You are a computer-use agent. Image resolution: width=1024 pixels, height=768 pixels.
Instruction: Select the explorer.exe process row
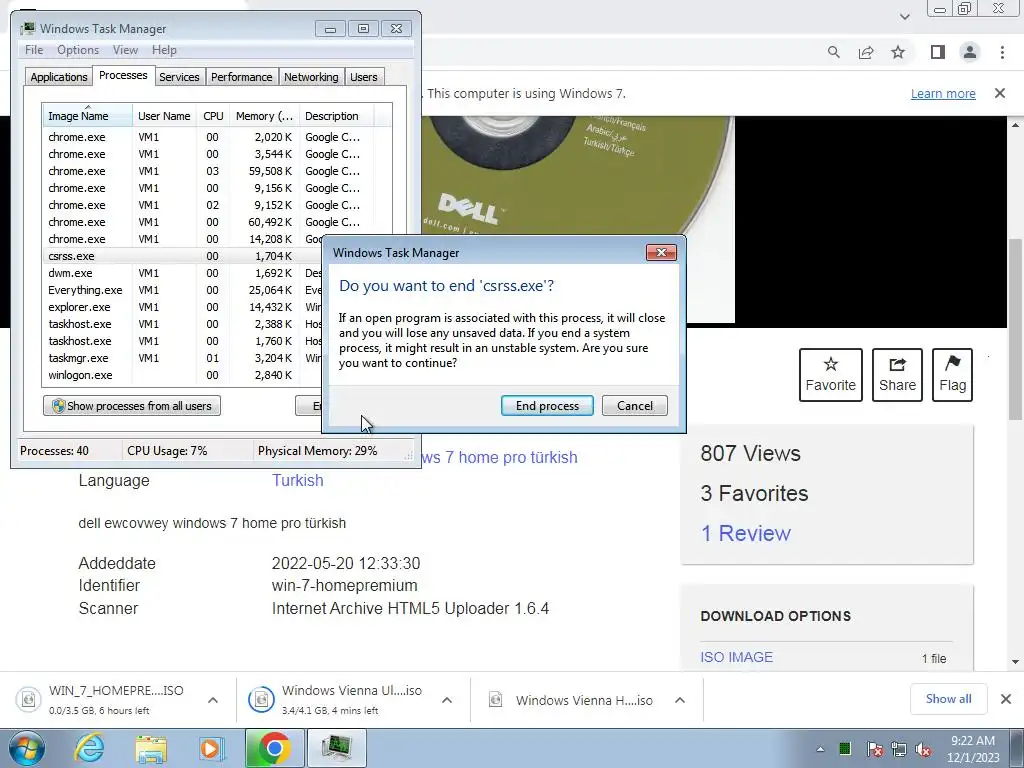pyautogui.click(x=184, y=307)
